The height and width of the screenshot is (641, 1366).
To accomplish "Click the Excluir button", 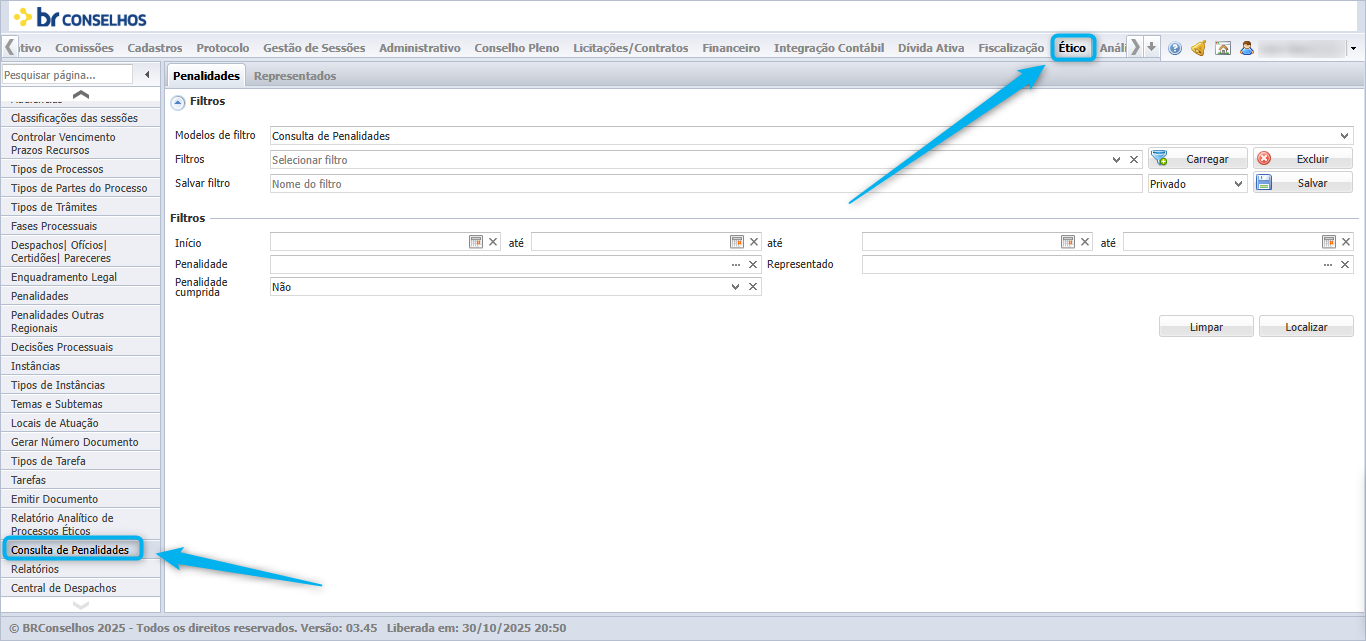I will click(x=1303, y=159).
